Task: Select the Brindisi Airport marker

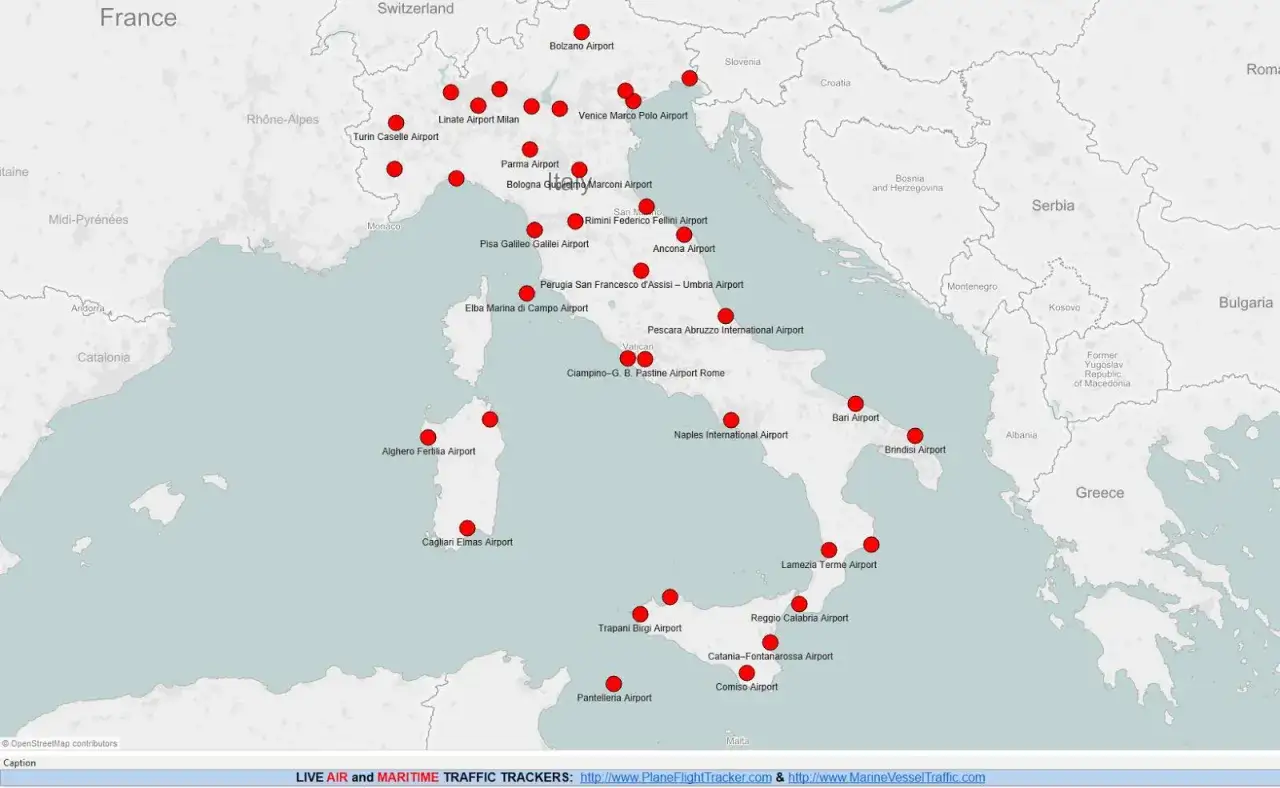Action: pos(915,436)
